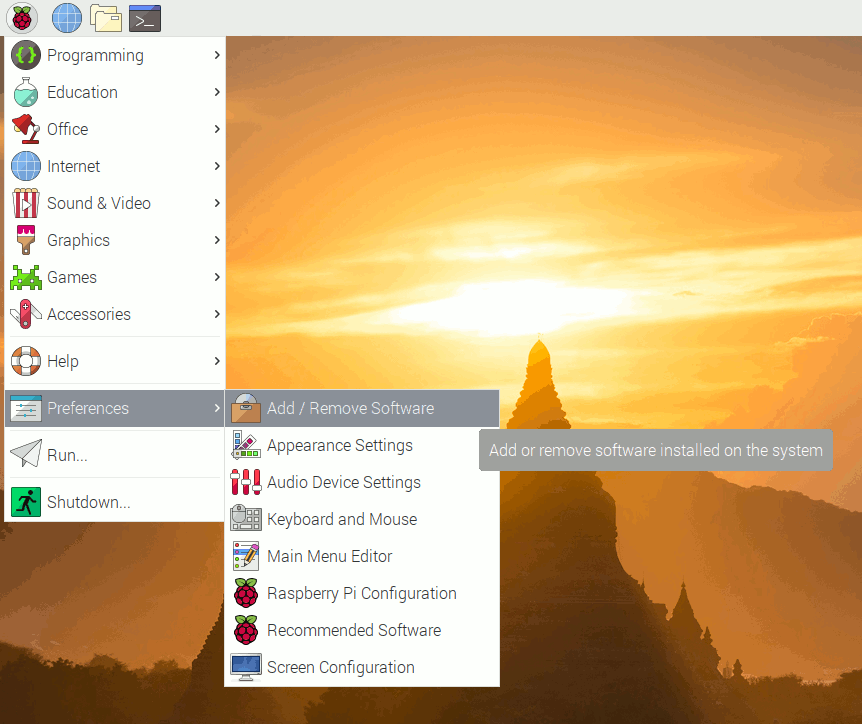The height and width of the screenshot is (724, 862).
Task: Expand the Office submenu arrow
Action: point(217,129)
